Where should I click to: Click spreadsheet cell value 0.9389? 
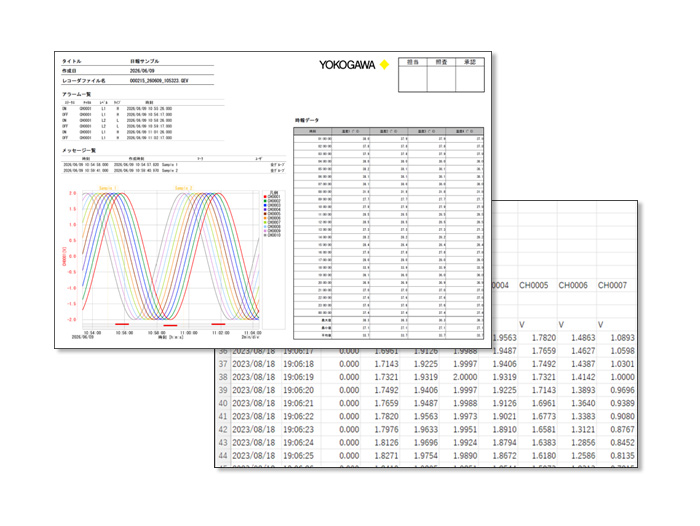point(622,403)
